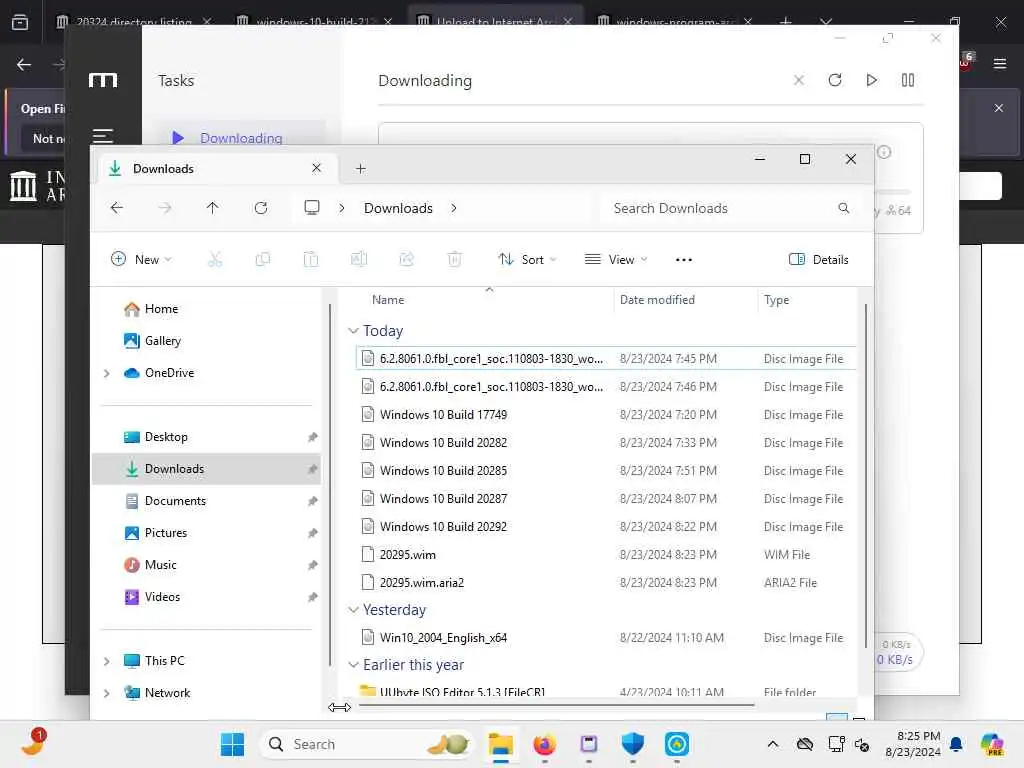The height and width of the screenshot is (768, 1024).
Task: Open the New dropdown in Explorer
Action: (x=141, y=259)
